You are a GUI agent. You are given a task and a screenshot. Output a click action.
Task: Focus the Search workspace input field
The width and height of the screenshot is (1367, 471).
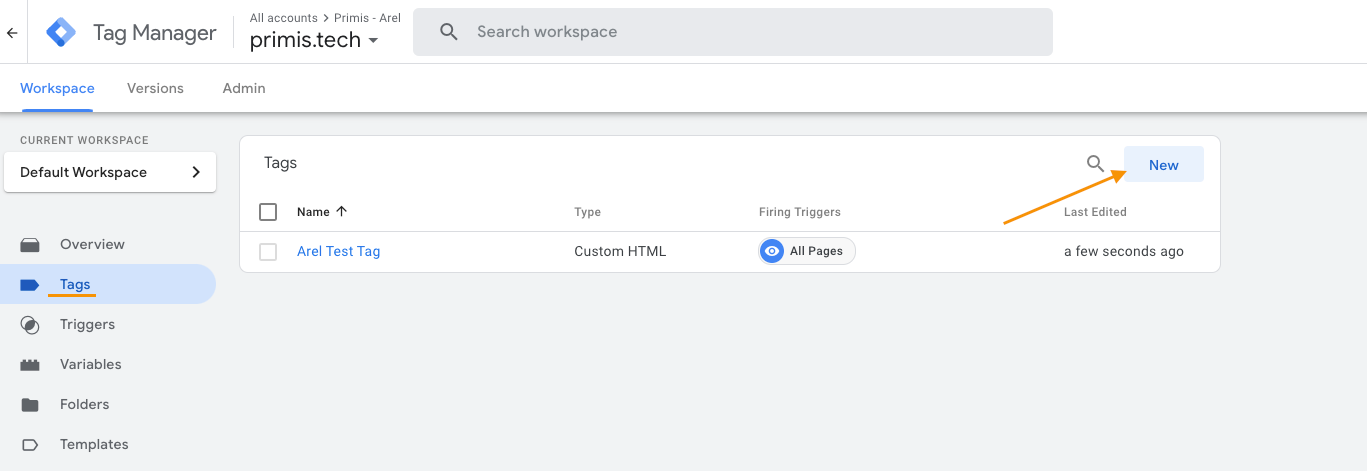click(x=733, y=32)
